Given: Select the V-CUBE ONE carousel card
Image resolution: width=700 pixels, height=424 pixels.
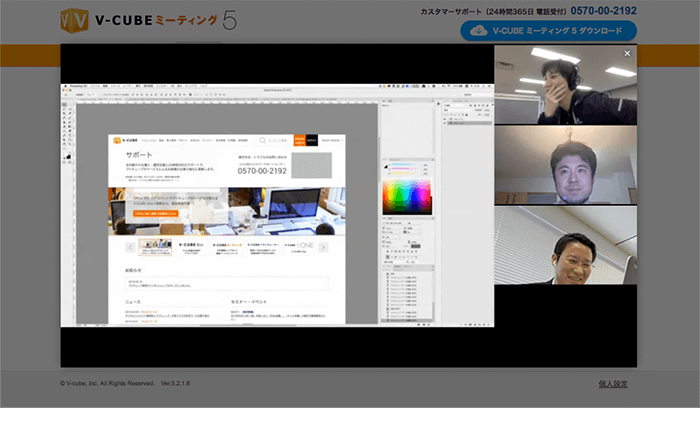Looking at the screenshot, I should pos(299,247).
